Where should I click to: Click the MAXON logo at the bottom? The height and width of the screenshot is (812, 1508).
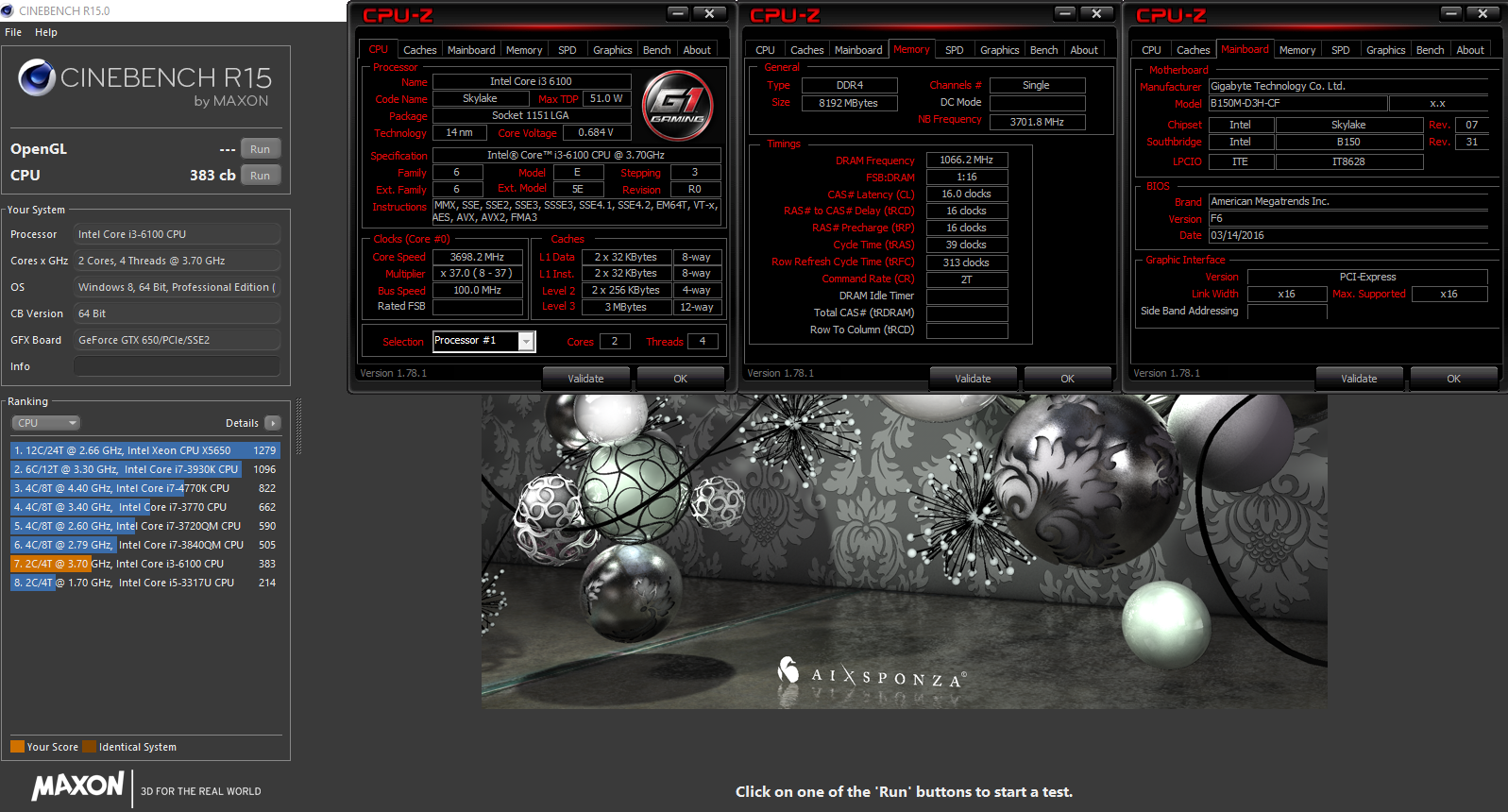point(78,786)
